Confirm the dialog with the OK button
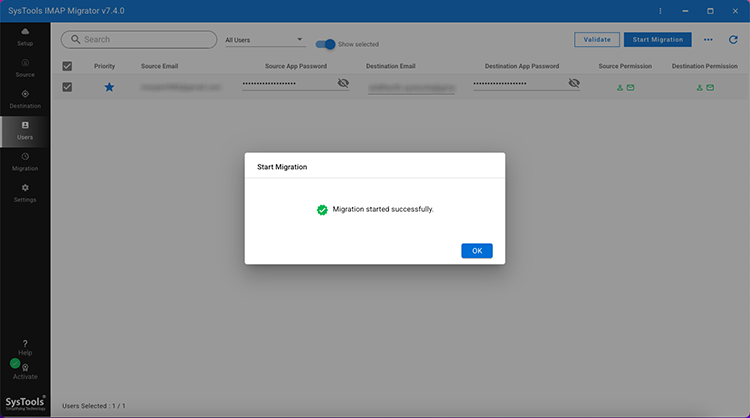This screenshot has width=750, height=418. [x=476, y=251]
